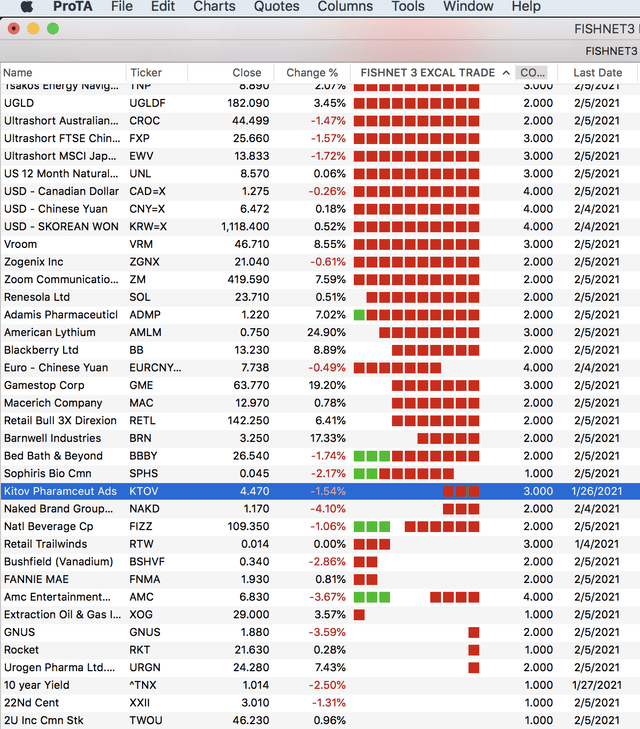The height and width of the screenshot is (729, 640).
Task: Open the ProTA application menu
Action: coord(73,6)
